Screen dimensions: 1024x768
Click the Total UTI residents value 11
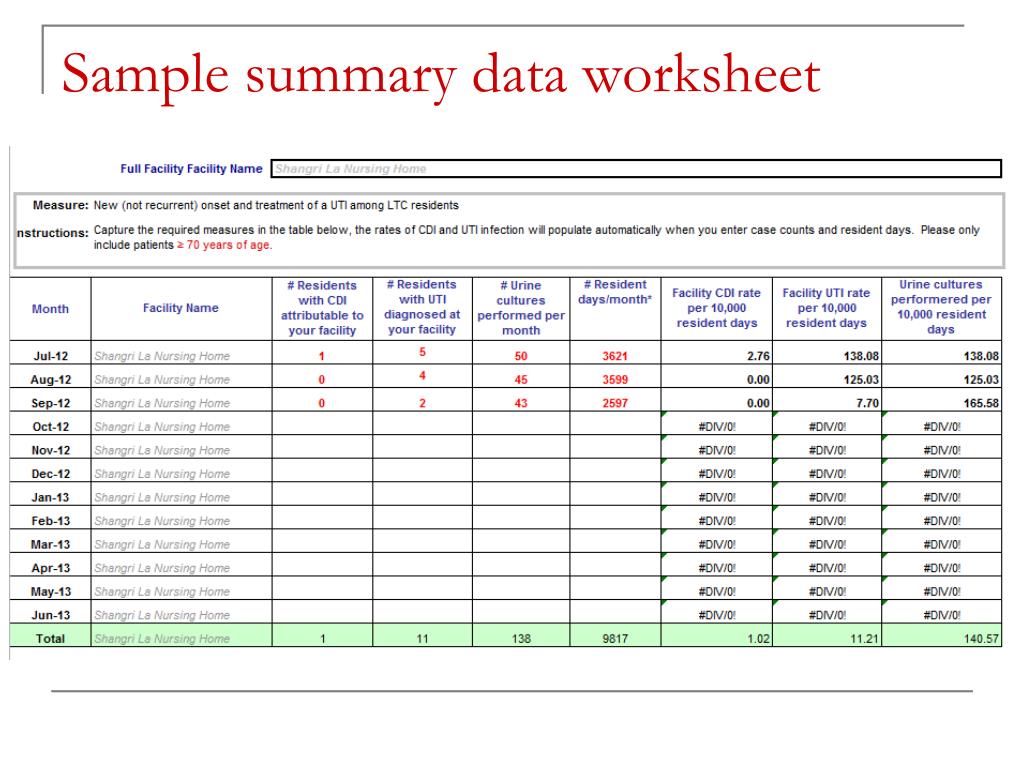point(422,638)
